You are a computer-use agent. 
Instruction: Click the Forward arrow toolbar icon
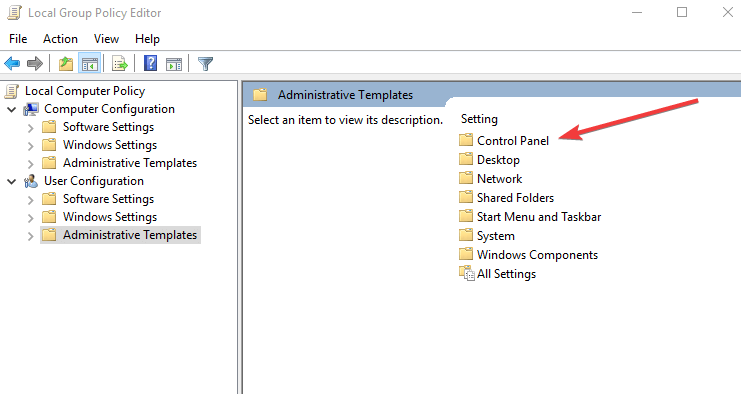(35, 63)
